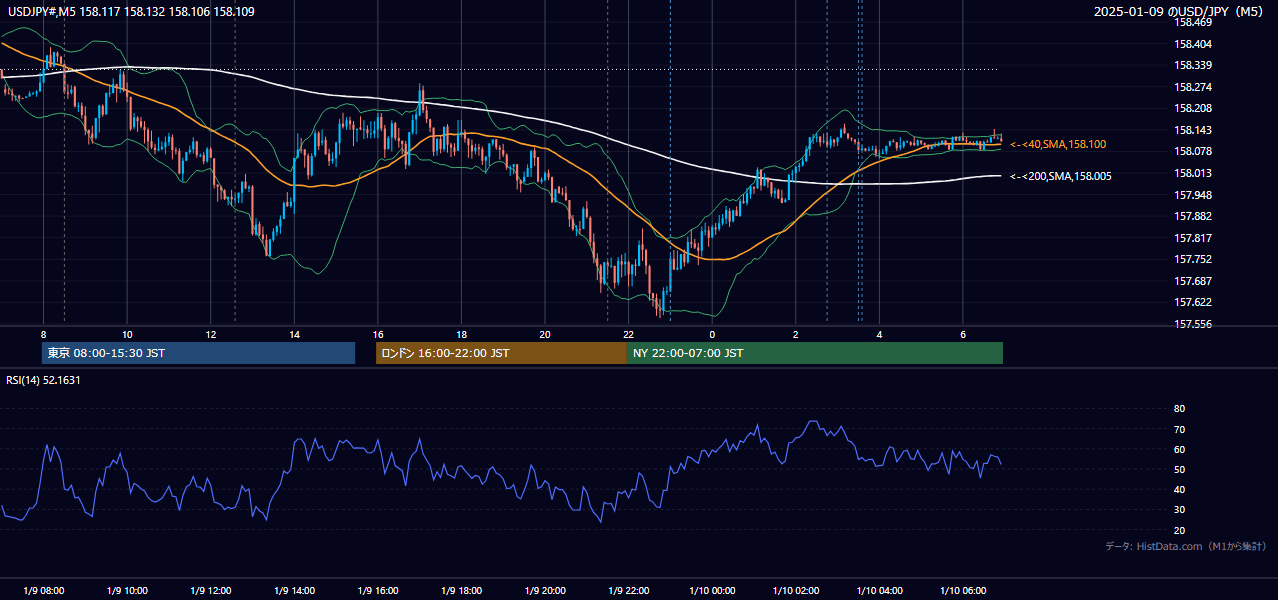
Task: Click price level 157.752 on the axis
Action: [1192, 259]
